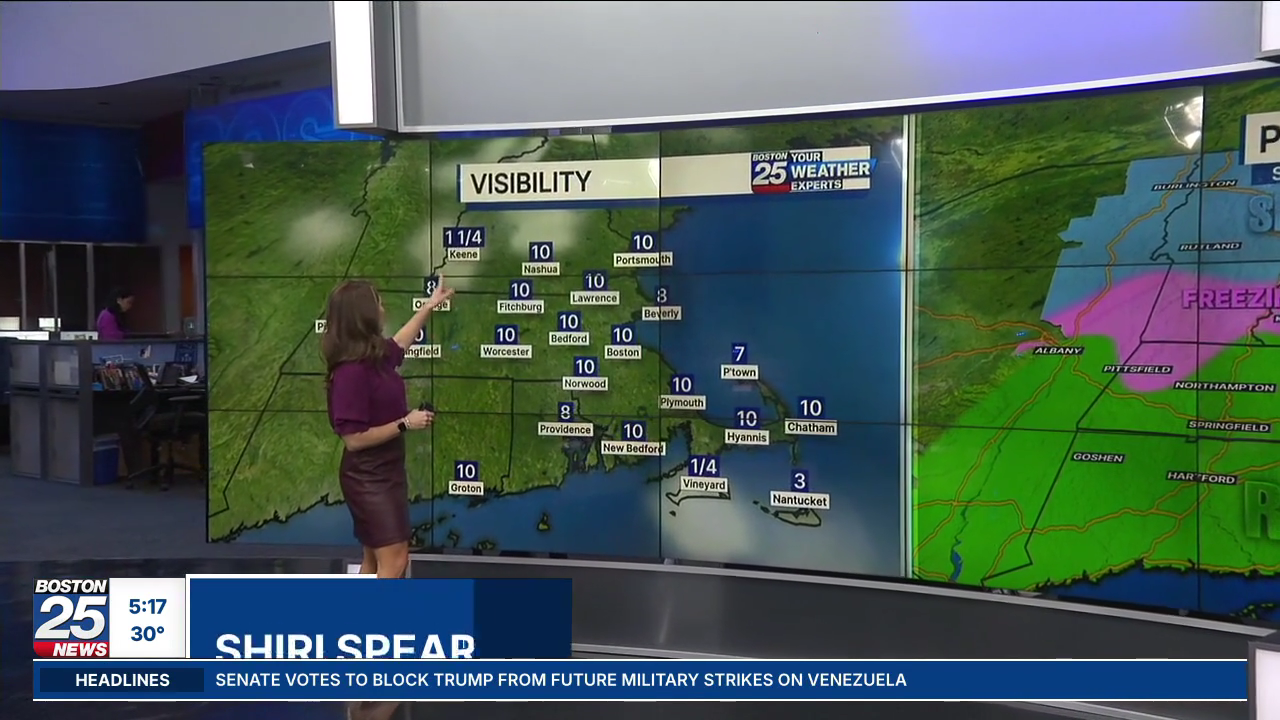Click the Vineyard label
Screen dimensions: 1280x720
pyautogui.click(x=703, y=485)
